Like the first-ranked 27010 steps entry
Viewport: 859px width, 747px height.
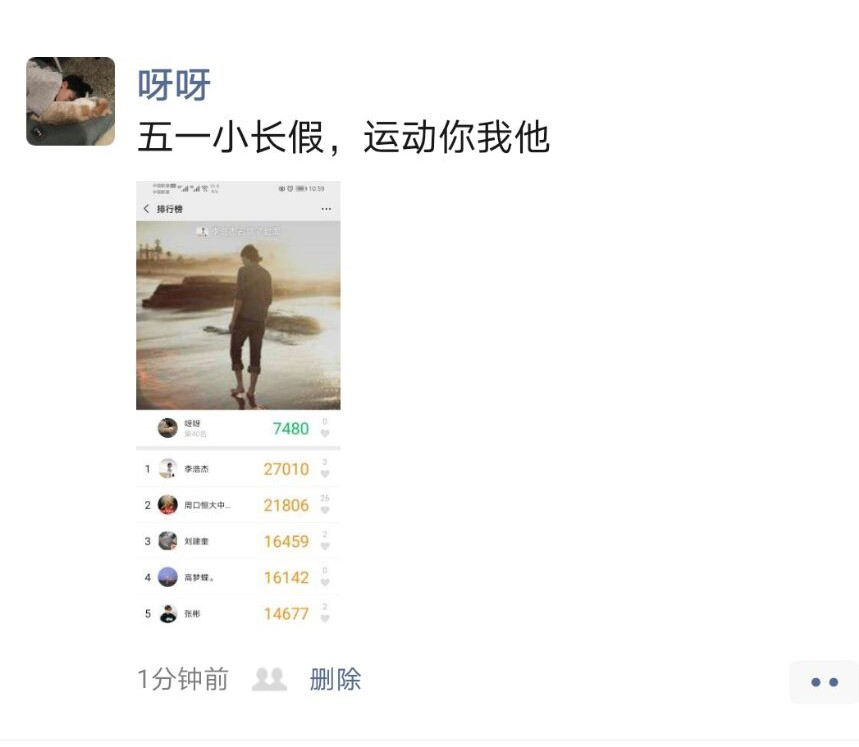pyautogui.click(x=325, y=474)
